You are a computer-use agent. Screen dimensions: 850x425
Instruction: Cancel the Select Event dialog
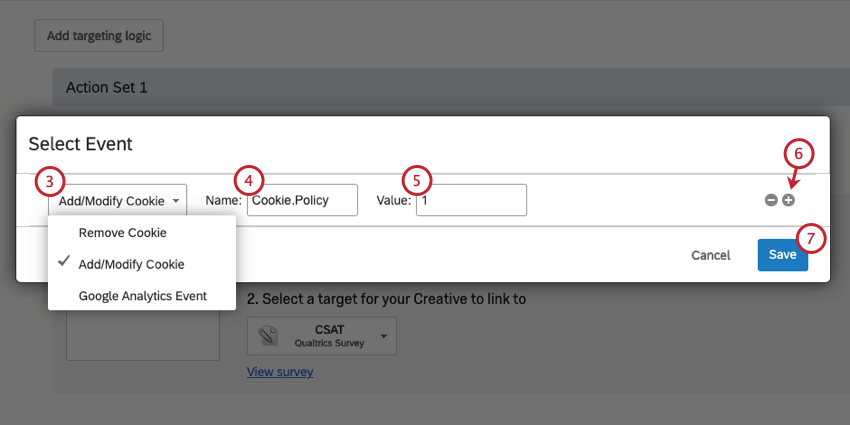710,255
